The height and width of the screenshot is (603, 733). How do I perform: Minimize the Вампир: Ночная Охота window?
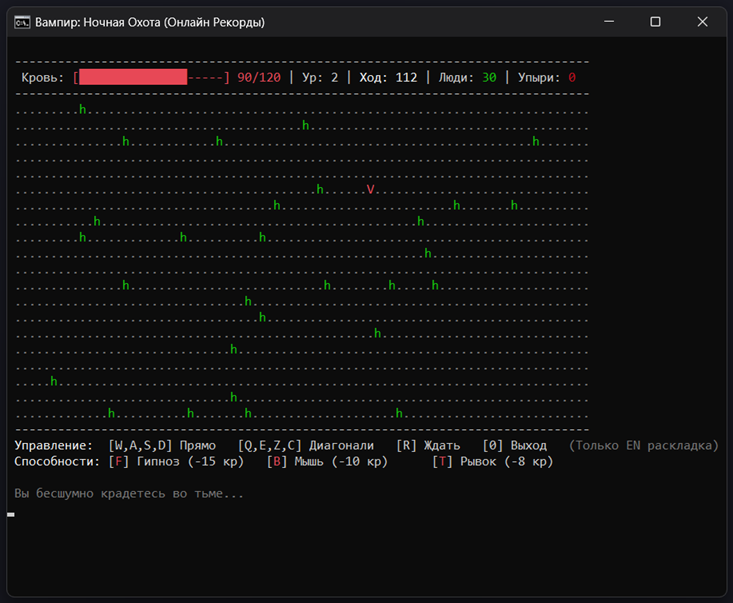[609, 22]
